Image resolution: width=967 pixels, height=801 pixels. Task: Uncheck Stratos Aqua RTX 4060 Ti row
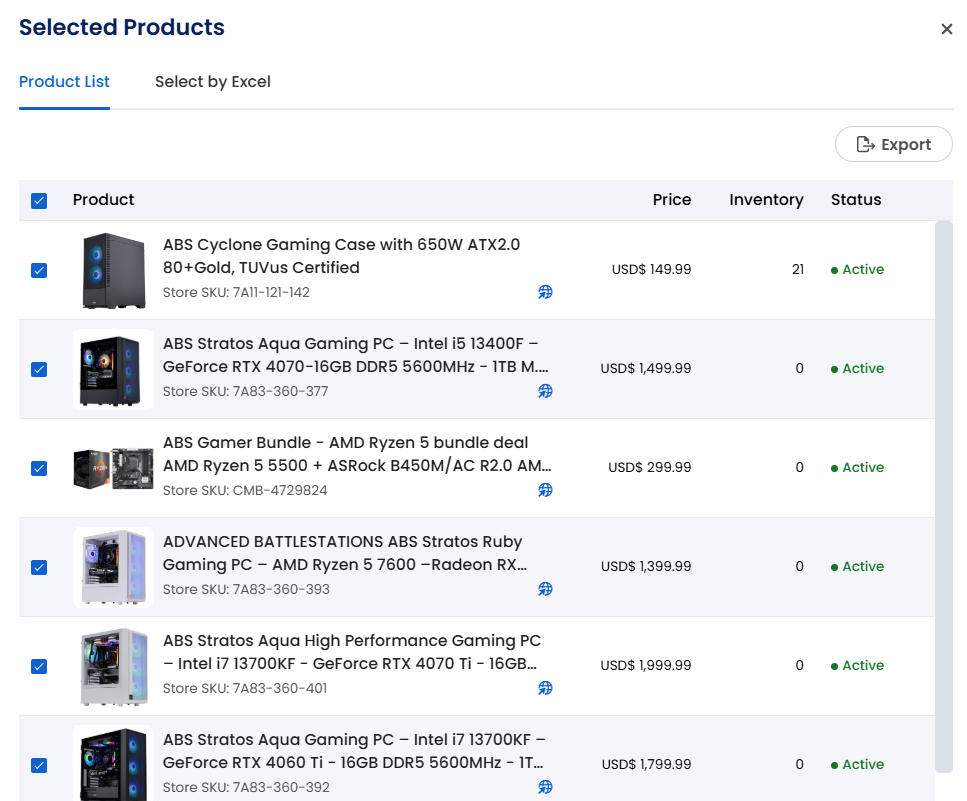coord(39,765)
